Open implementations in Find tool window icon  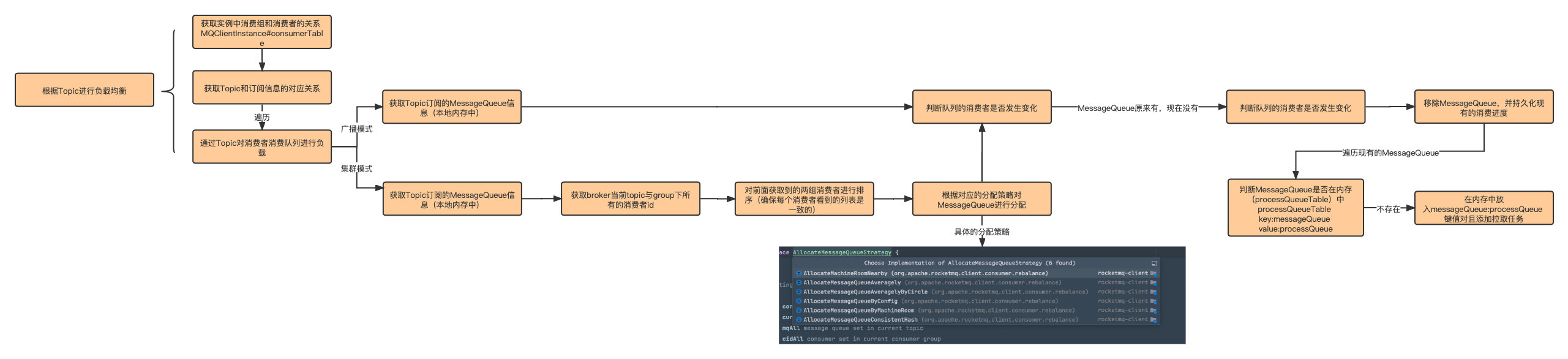(1154, 263)
